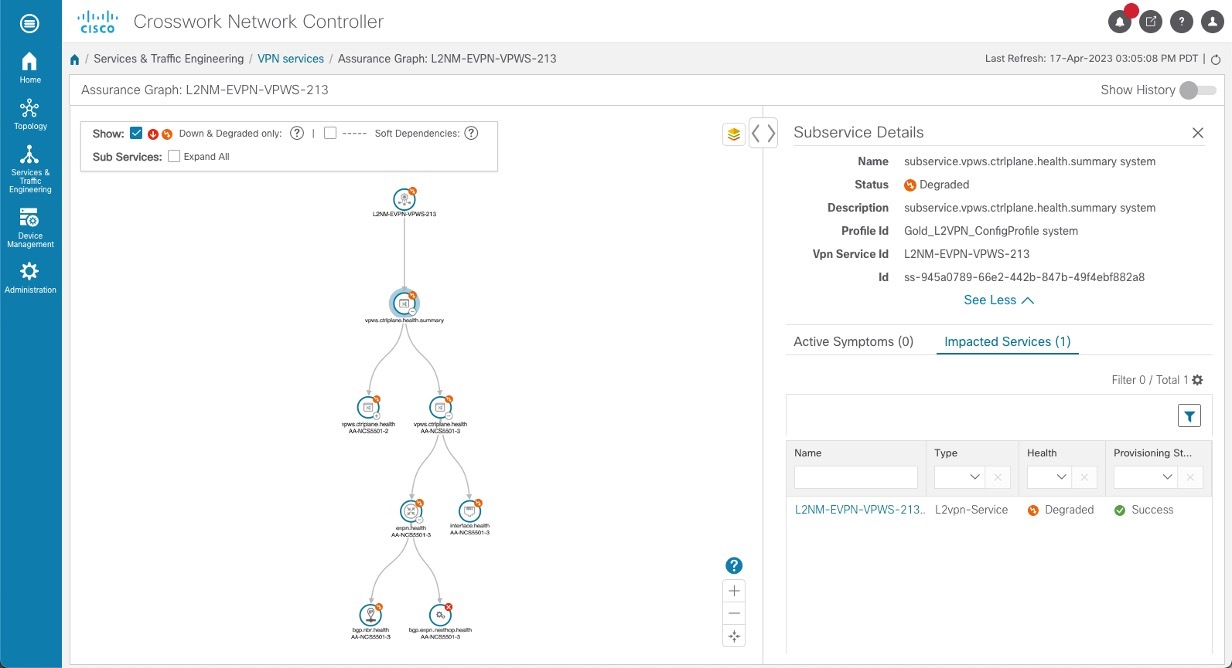The width and height of the screenshot is (1232, 668).
Task: Select the Topology icon in the left sidebar
Action: coord(30,110)
